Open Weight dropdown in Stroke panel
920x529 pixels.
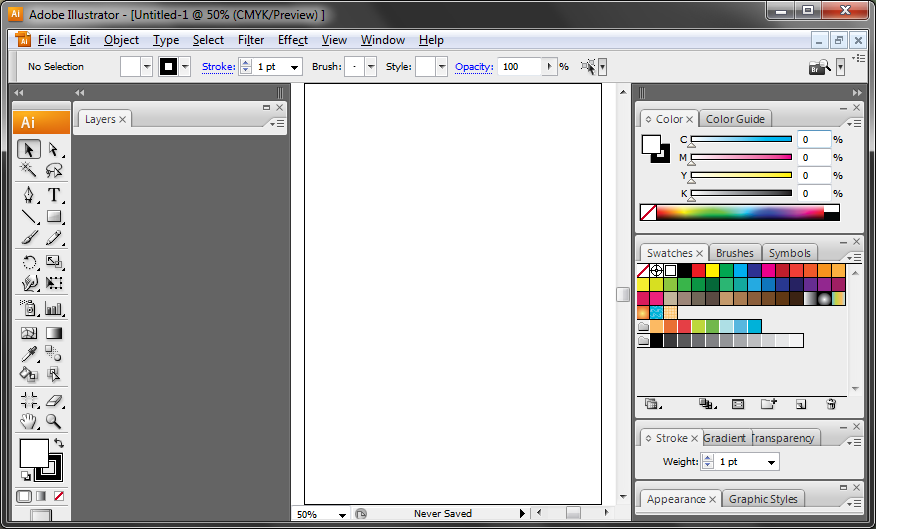pos(772,462)
